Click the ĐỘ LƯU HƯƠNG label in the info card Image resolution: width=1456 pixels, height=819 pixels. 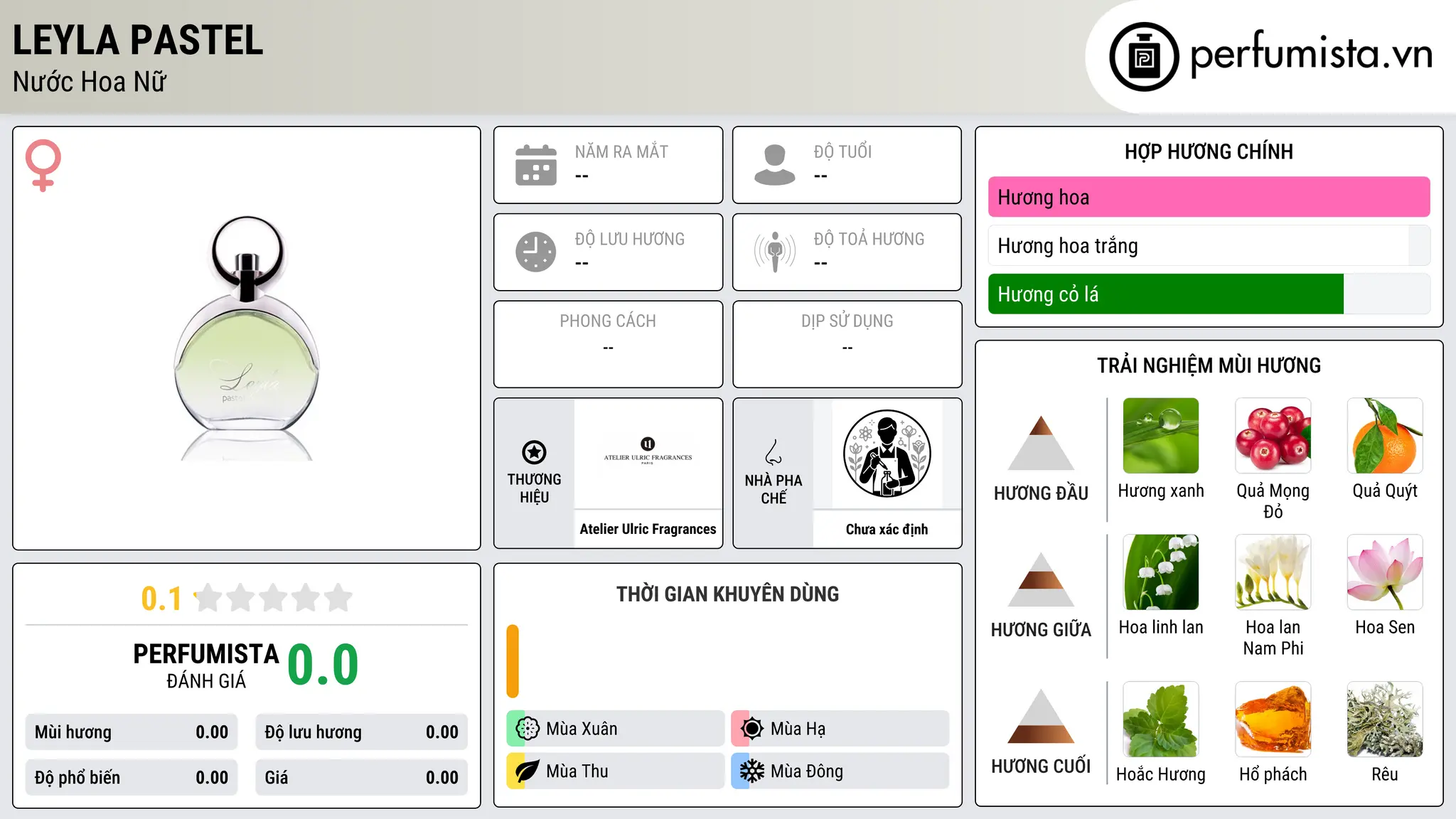(630, 239)
